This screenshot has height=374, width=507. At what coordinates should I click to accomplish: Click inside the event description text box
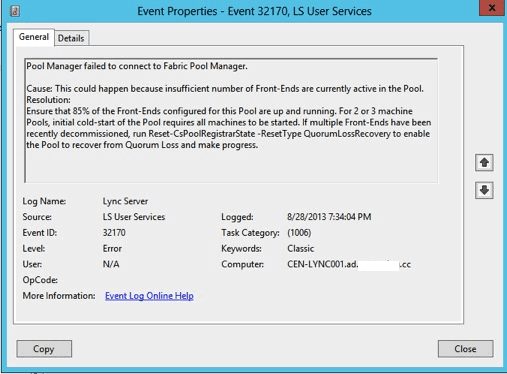pyautogui.click(x=231, y=121)
